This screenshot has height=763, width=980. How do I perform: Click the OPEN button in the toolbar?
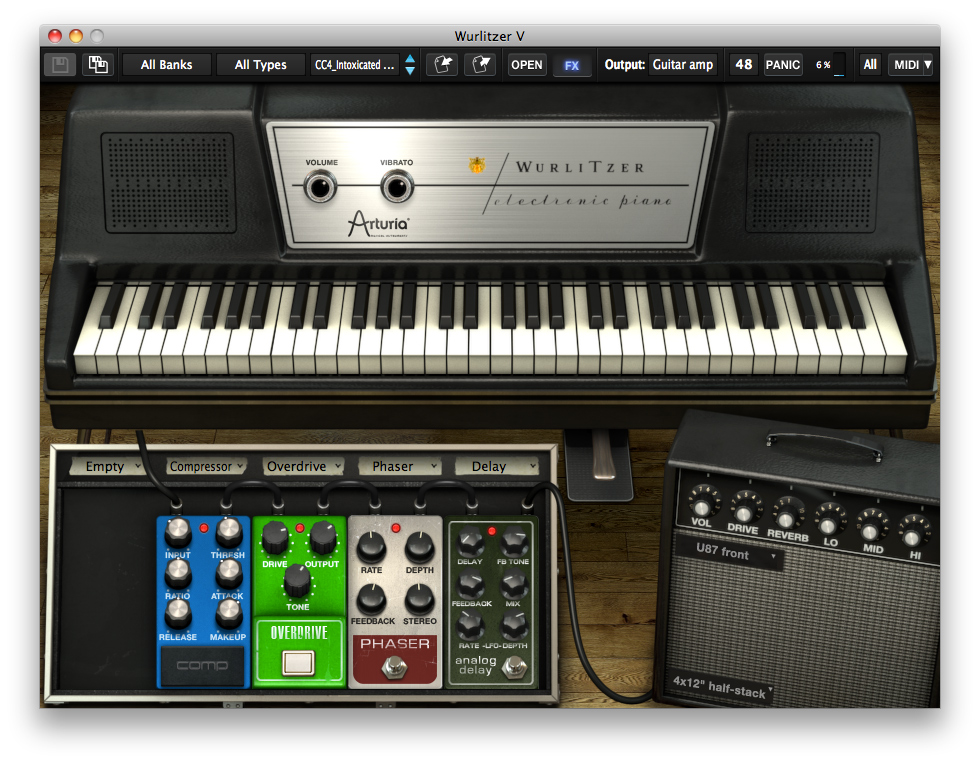(527, 65)
